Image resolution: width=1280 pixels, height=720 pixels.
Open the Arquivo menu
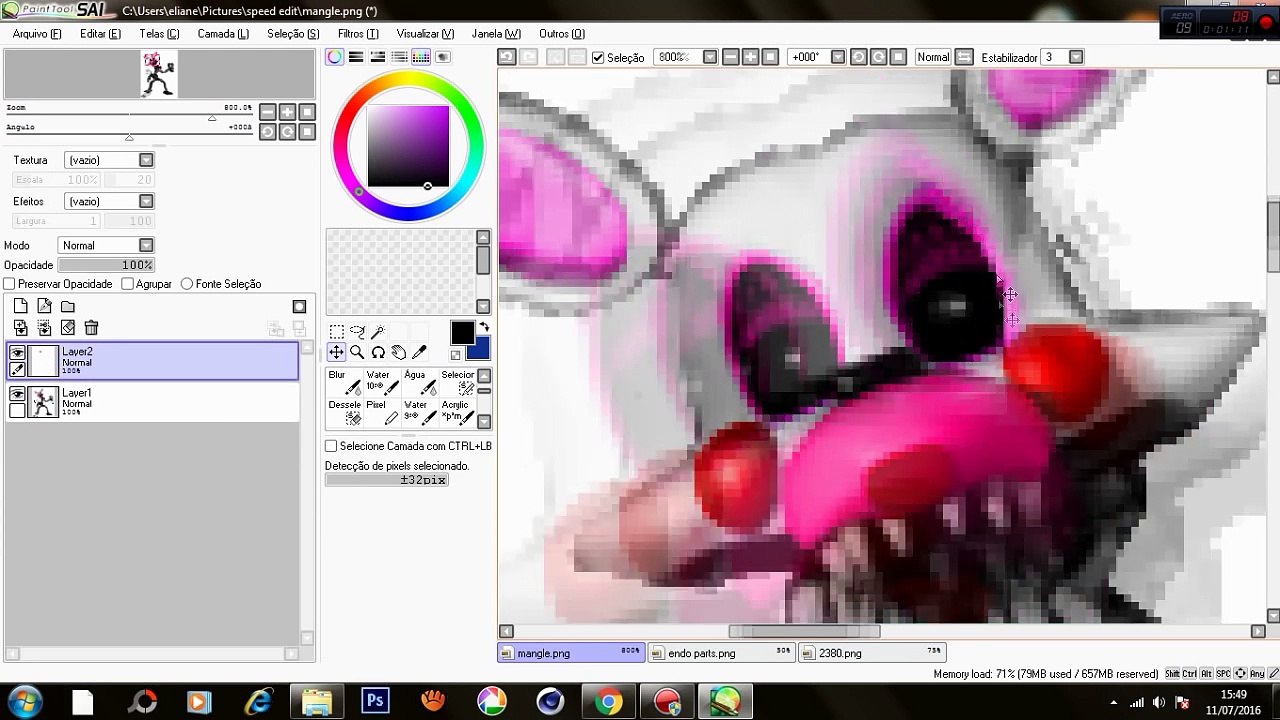[37, 33]
